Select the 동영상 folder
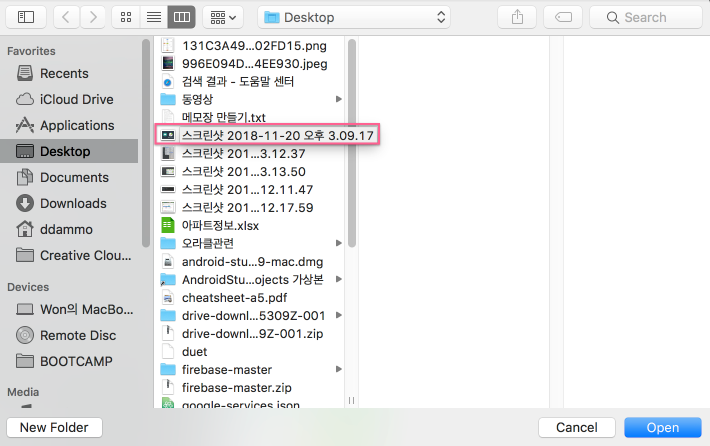The width and height of the screenshot is (710, 446). point(249,99)
